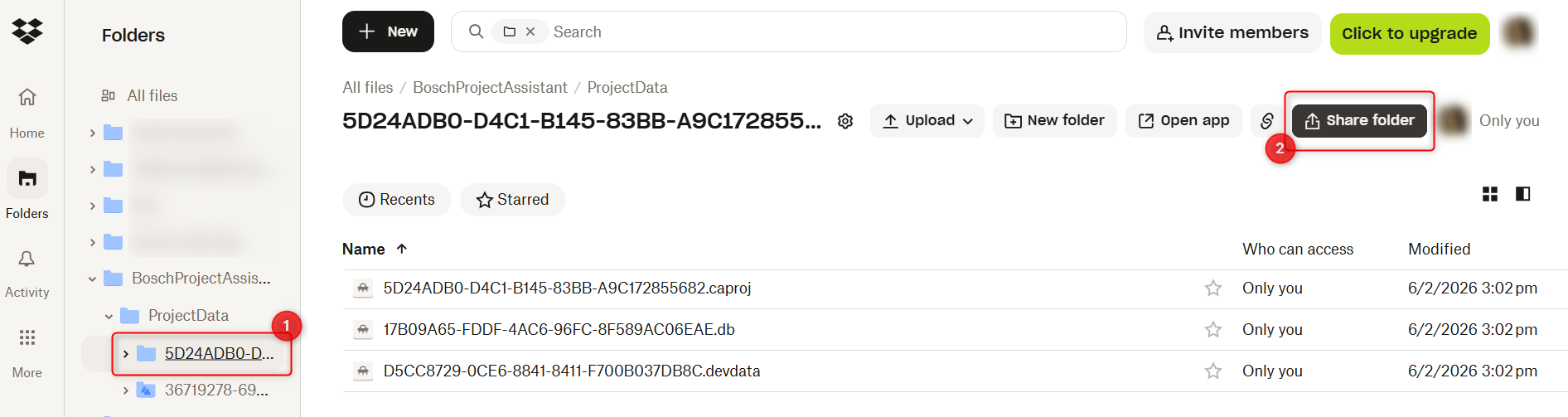The width and height of the screenshot is (1568, 417).
Task: Open the Upload dropdown
Action: (927, 121)
